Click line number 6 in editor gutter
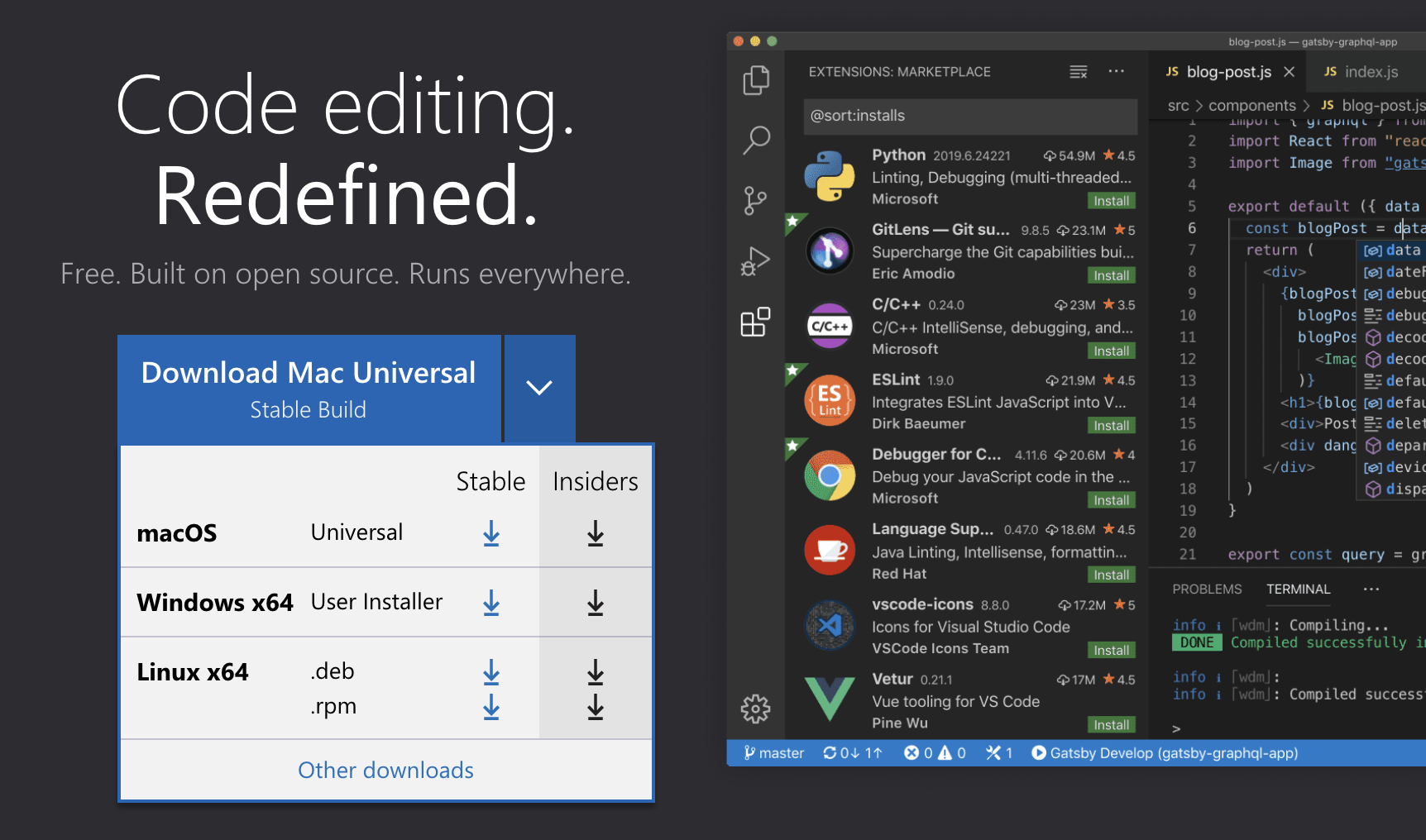1426x840 pixels. (1192, 228)
